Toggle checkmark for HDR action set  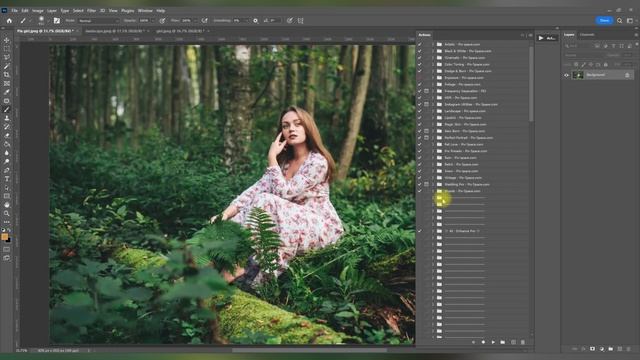point(420,98)
